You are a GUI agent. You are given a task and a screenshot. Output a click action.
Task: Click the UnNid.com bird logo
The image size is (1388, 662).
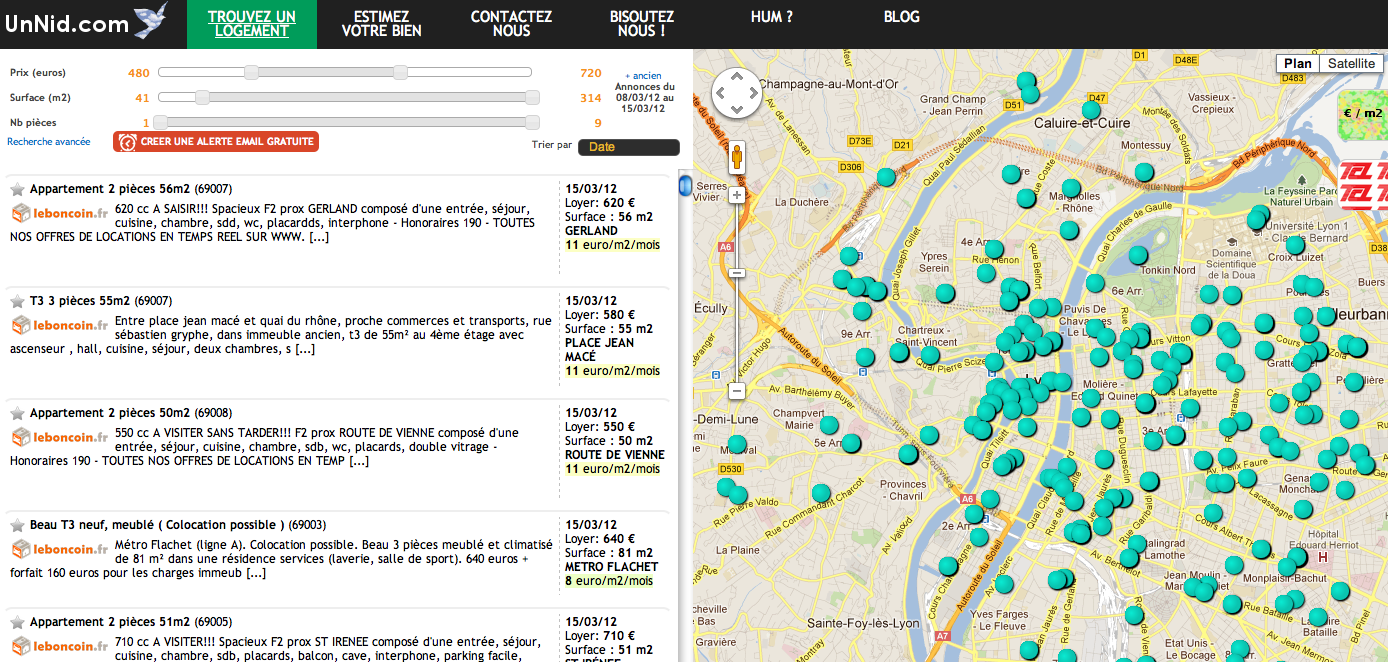pos(150,20)
